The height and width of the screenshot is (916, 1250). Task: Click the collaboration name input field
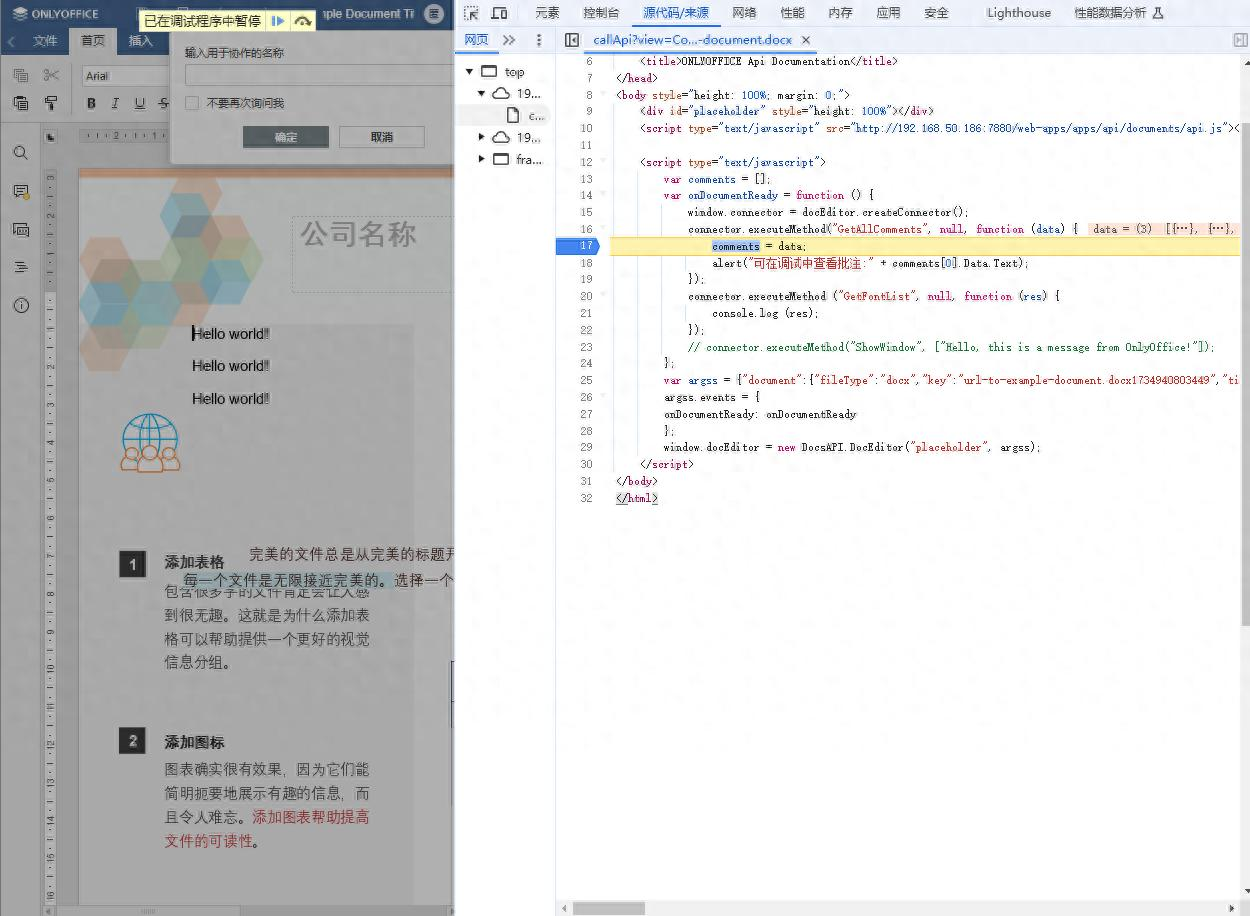319,75
